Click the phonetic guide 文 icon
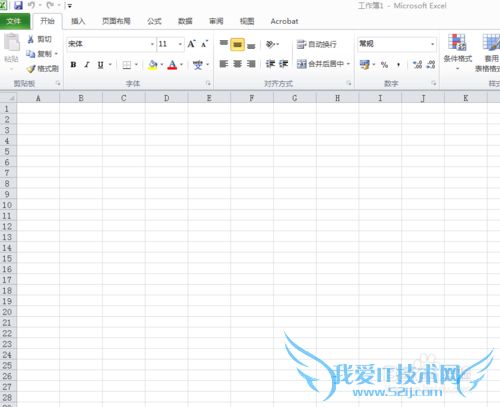 198,65
